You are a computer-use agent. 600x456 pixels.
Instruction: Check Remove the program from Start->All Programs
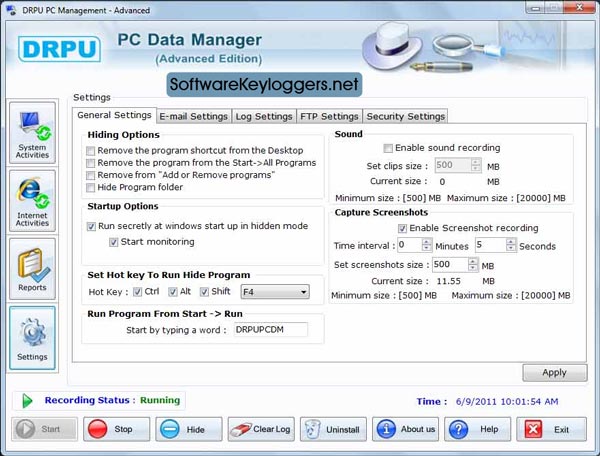coord(91,163)
